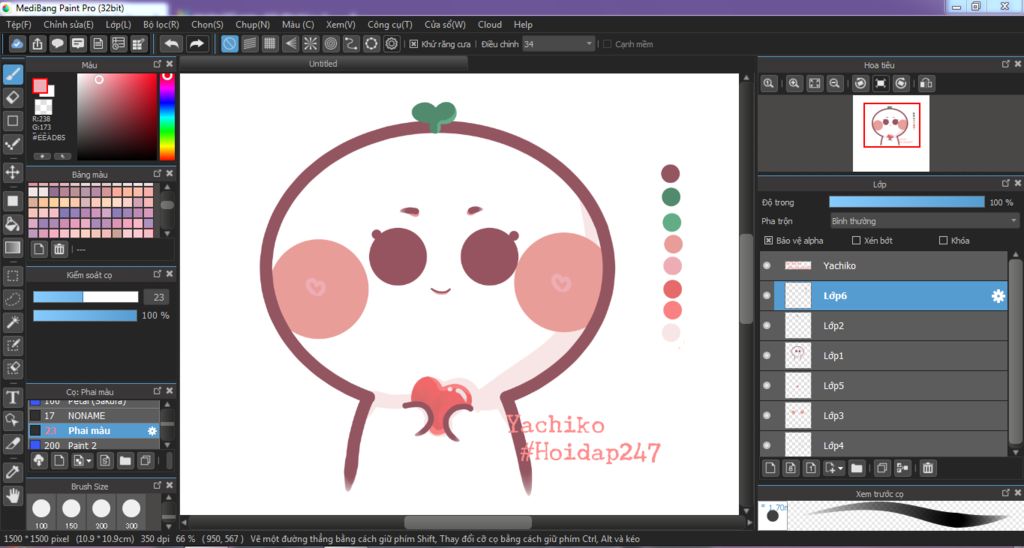
Task: Hide the Yachiko layer
Action: coord(767,266)
